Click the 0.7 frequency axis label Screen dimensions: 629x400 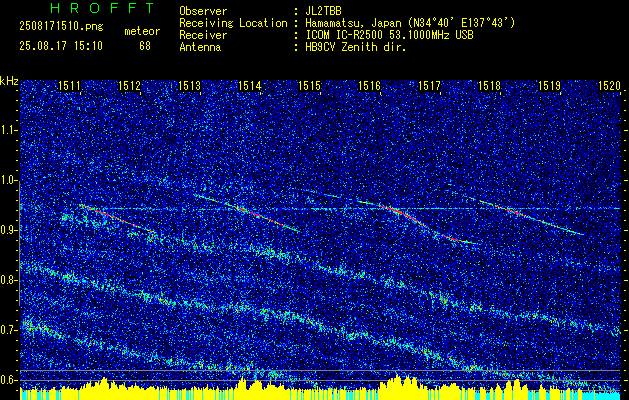point(8,330)
